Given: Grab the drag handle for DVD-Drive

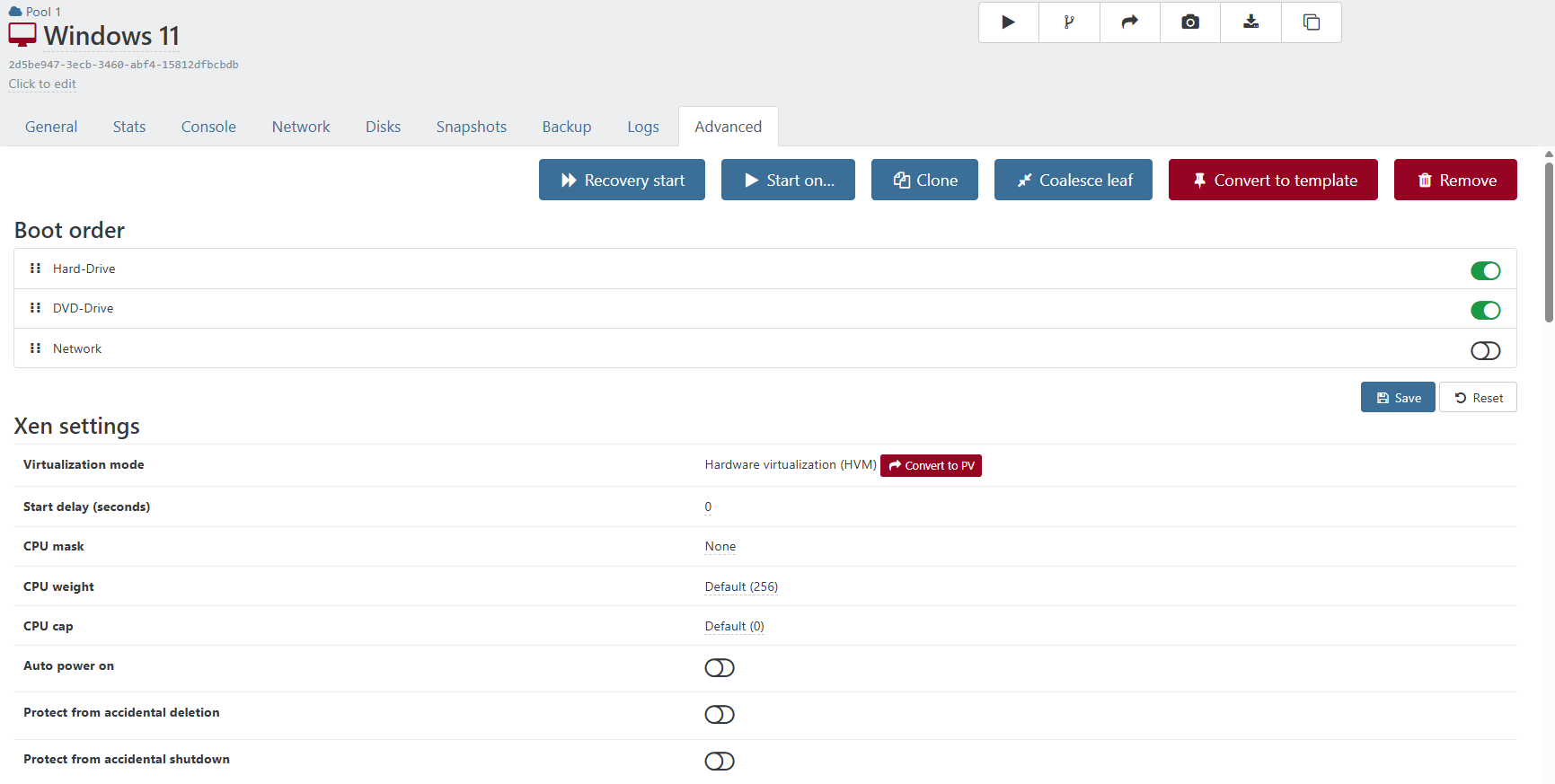Looking at the screenshot, I should click(x=35, y=307).
